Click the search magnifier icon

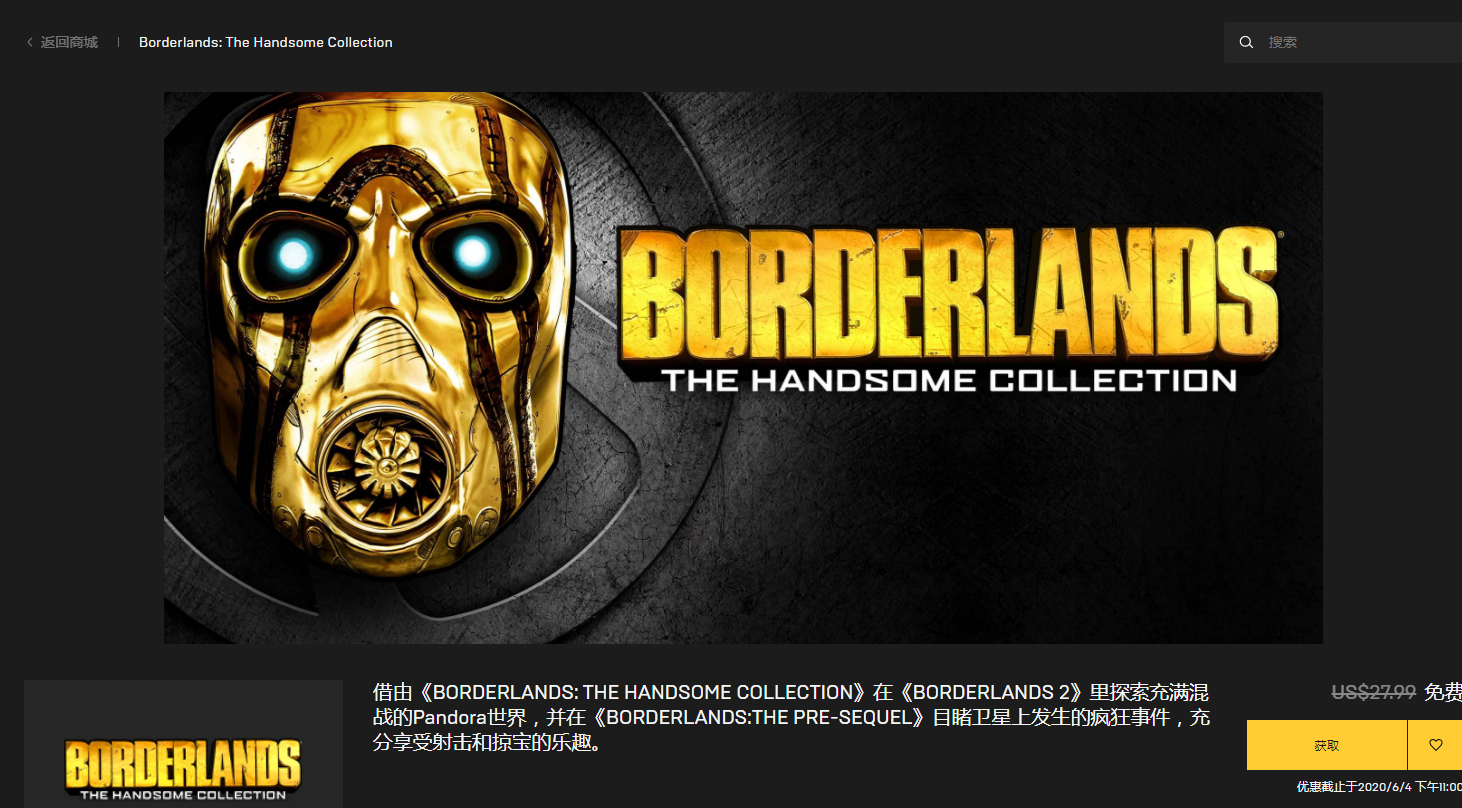(1246, 42)
